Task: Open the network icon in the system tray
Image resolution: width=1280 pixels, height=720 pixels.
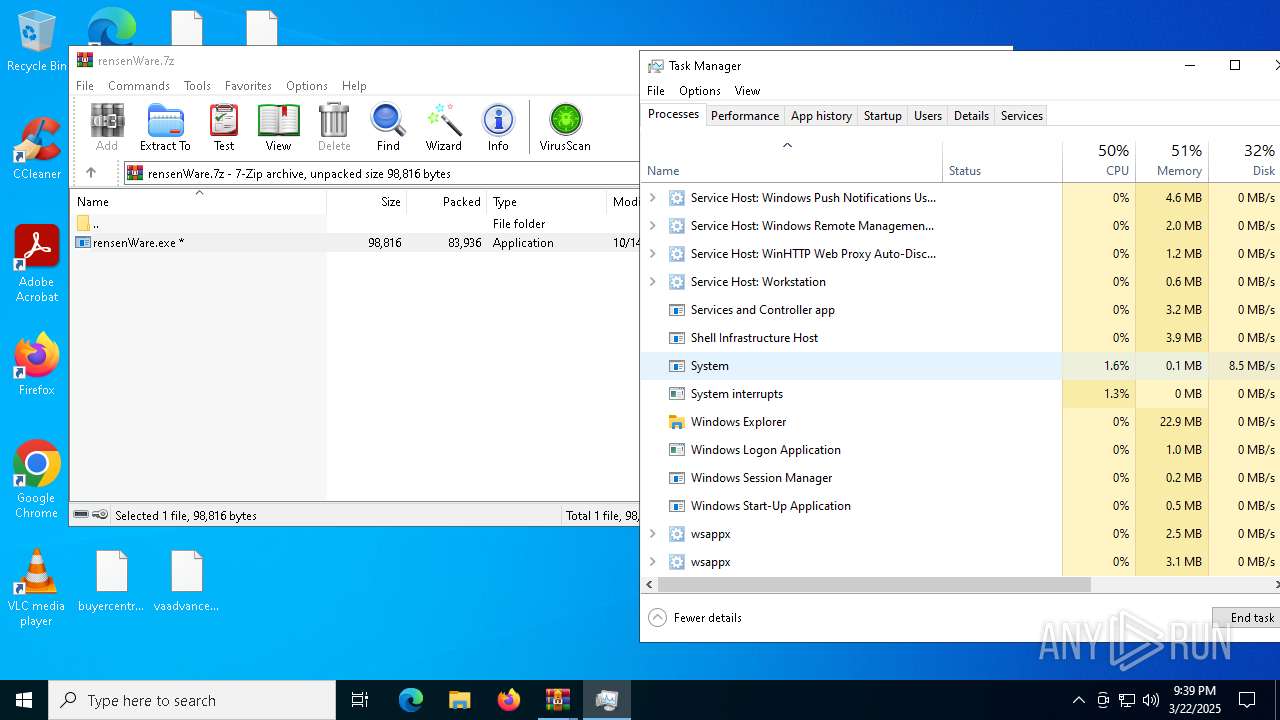Action: 1127,700
